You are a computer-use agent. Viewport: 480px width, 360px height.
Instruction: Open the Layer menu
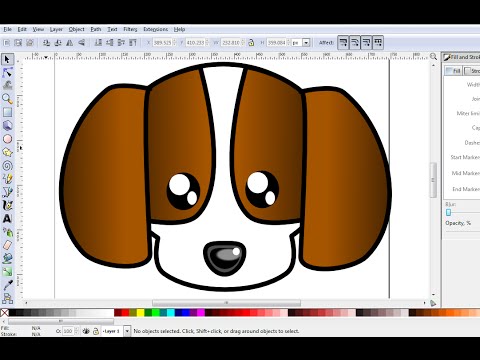tap(56, 29)
